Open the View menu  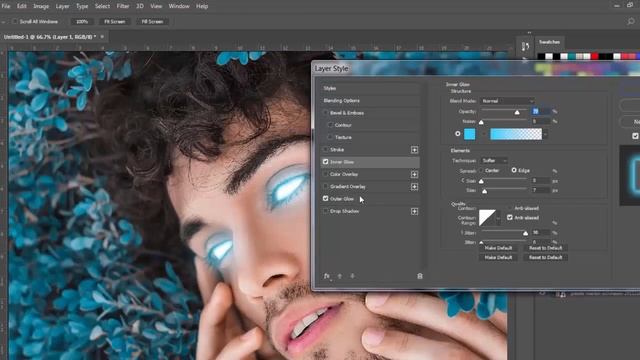pyautogui.click(x=156, y=6)
